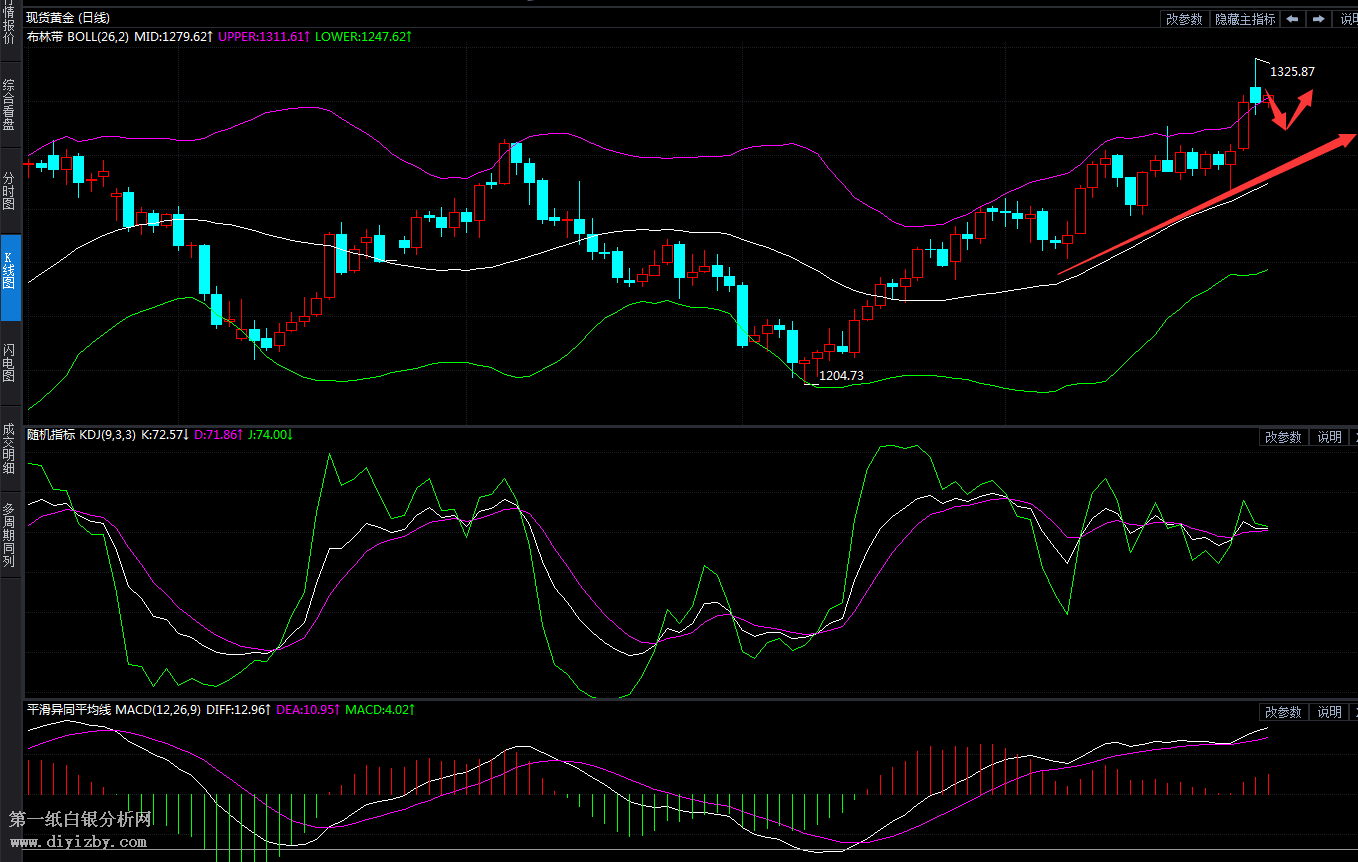Open 改参数 in the KDJ panel
Viewport: 1358px width, 862px height.
(1283, 437)
